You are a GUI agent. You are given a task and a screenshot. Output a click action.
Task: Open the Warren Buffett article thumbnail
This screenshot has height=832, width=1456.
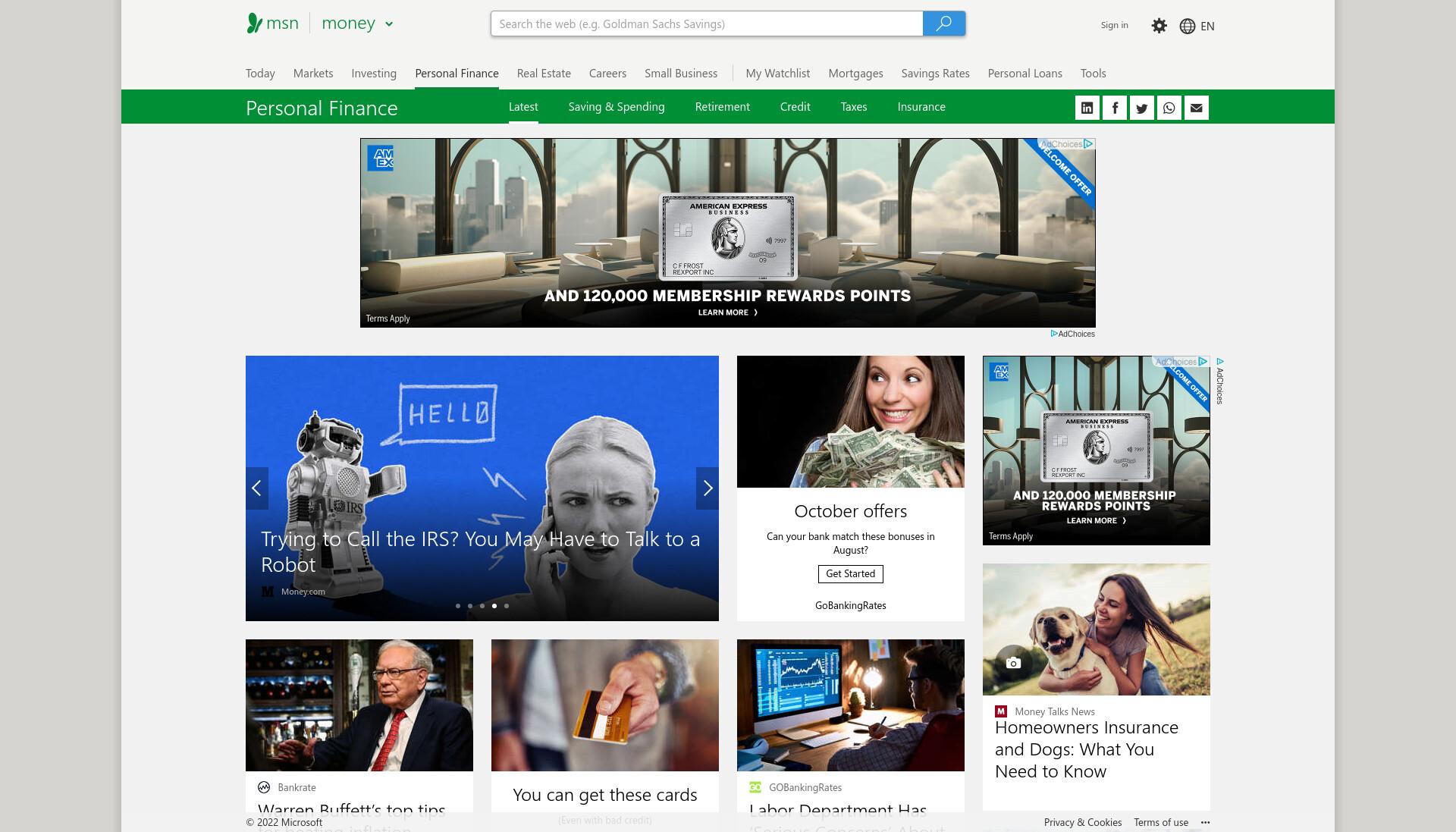[x=359, y=705]
